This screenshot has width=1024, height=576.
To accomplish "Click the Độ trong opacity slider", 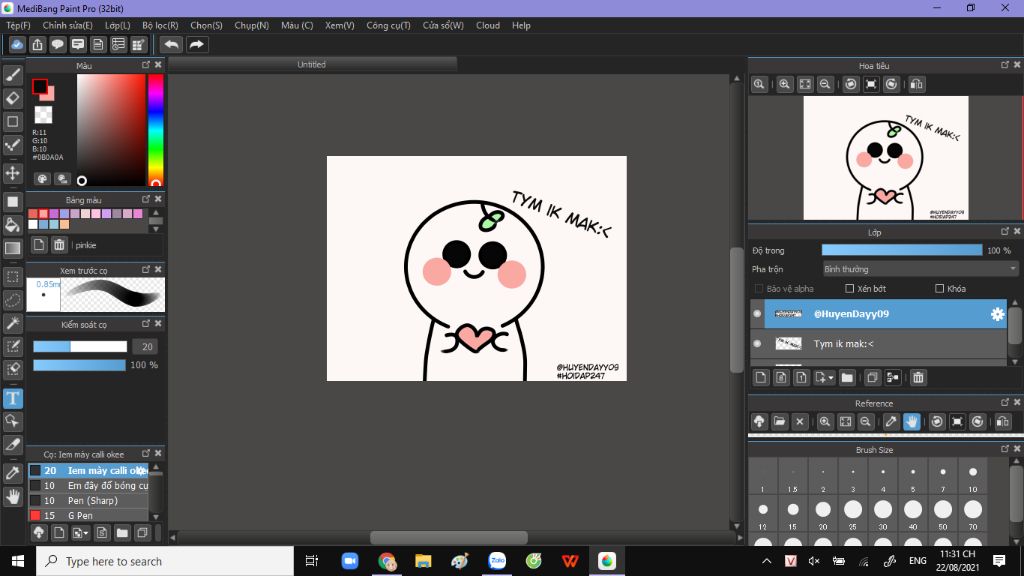I will tap(902, 250).
